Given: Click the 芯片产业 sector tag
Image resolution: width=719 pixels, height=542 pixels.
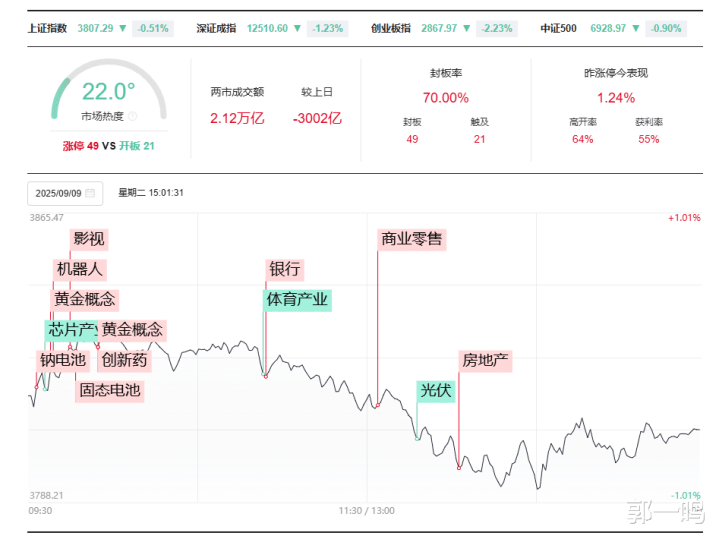Looking at the screenshot, I should [x=70, y=330].
